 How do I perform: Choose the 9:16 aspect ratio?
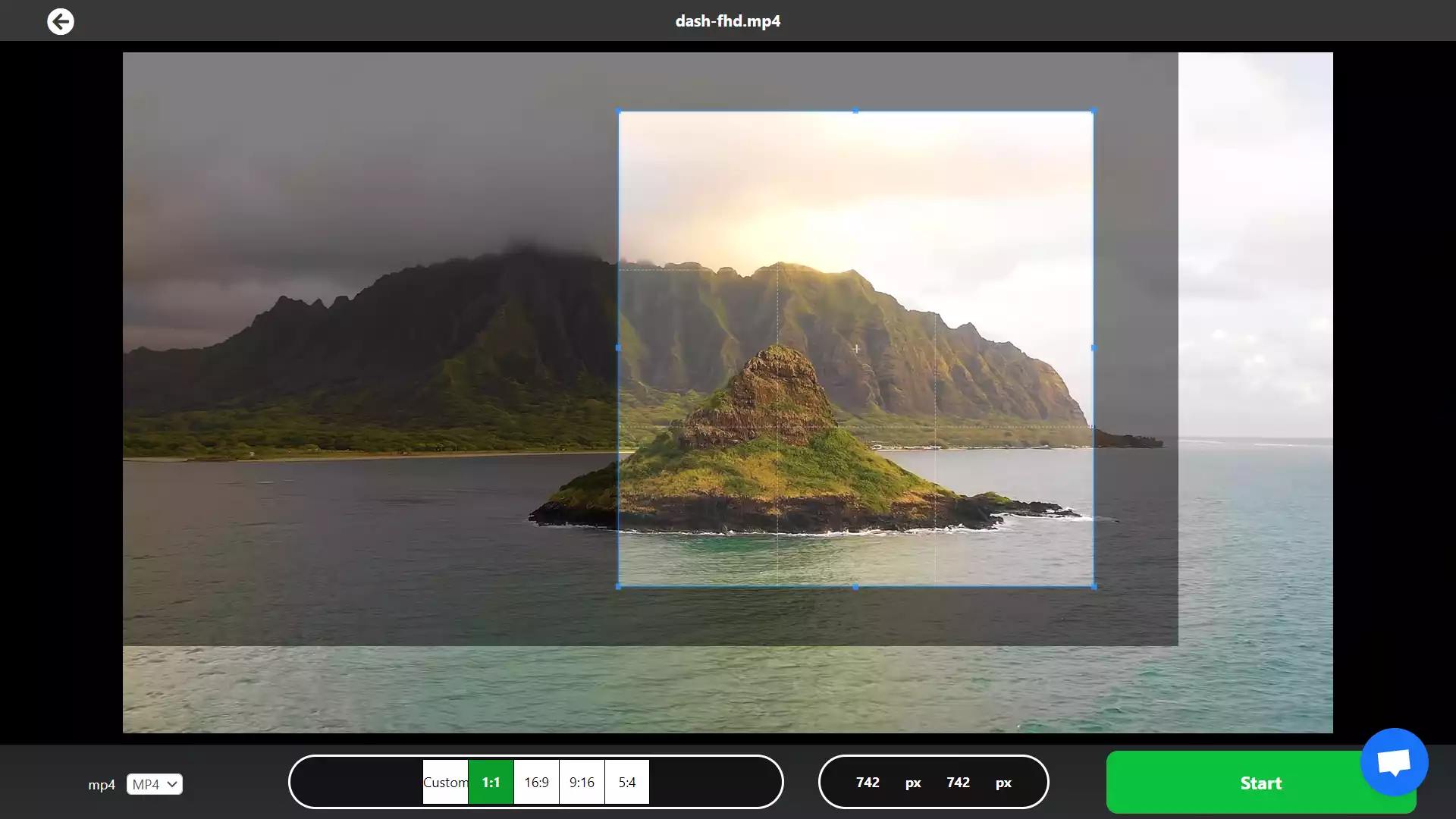point(582,782)
